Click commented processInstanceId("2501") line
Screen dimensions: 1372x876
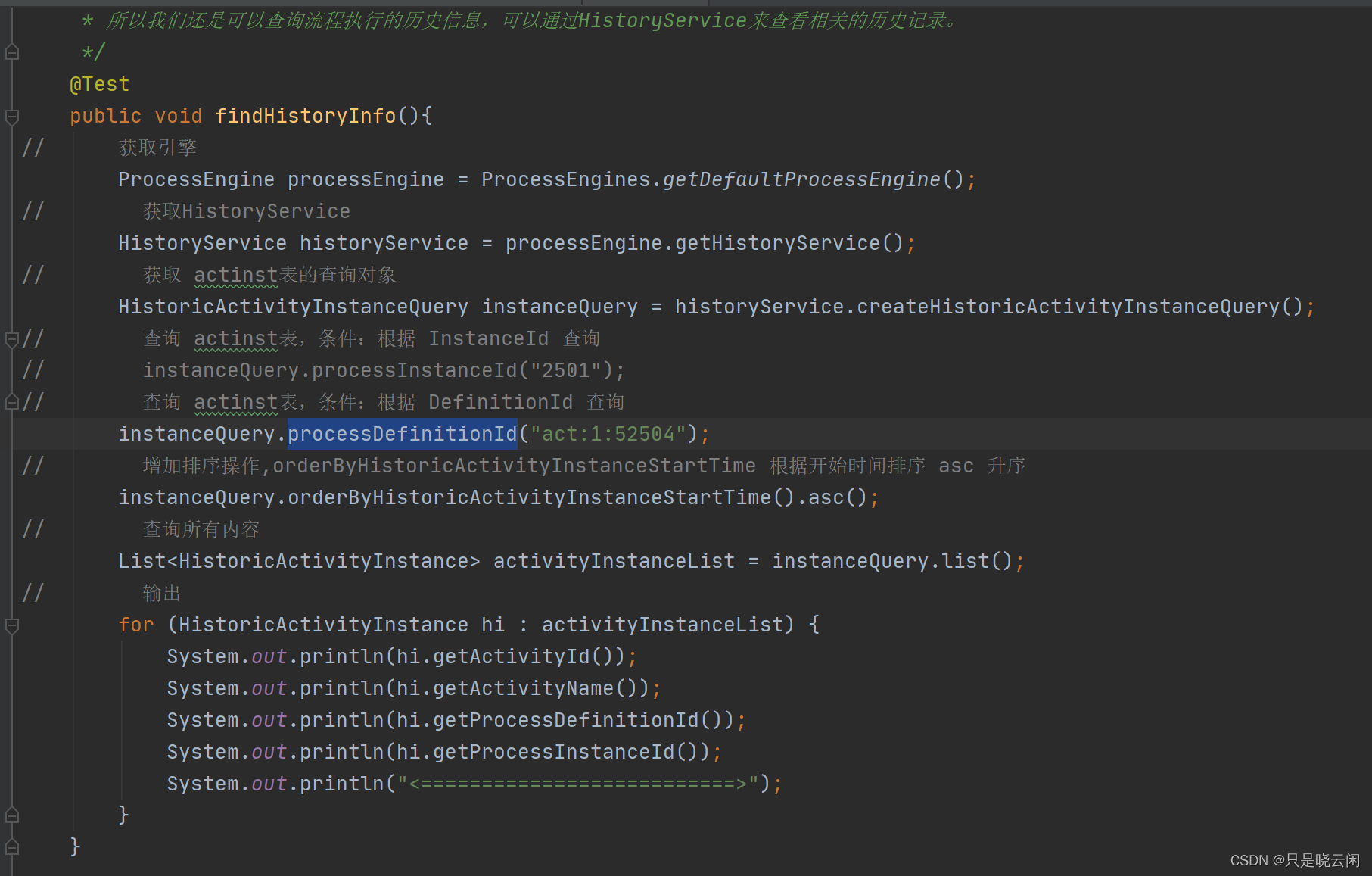(384, 370)
